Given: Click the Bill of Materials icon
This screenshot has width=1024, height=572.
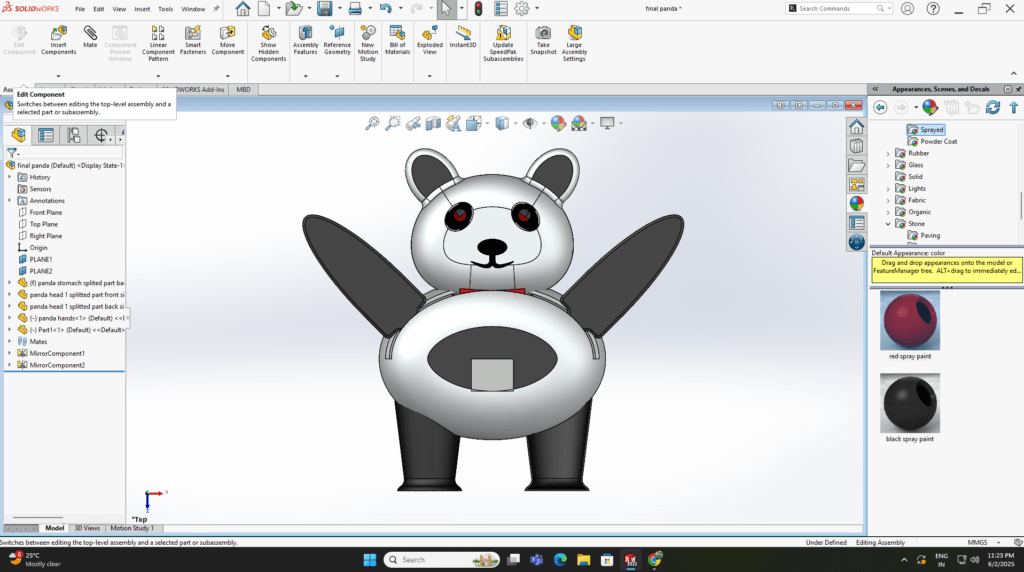Looking at the screenshot, I should 397,40.
